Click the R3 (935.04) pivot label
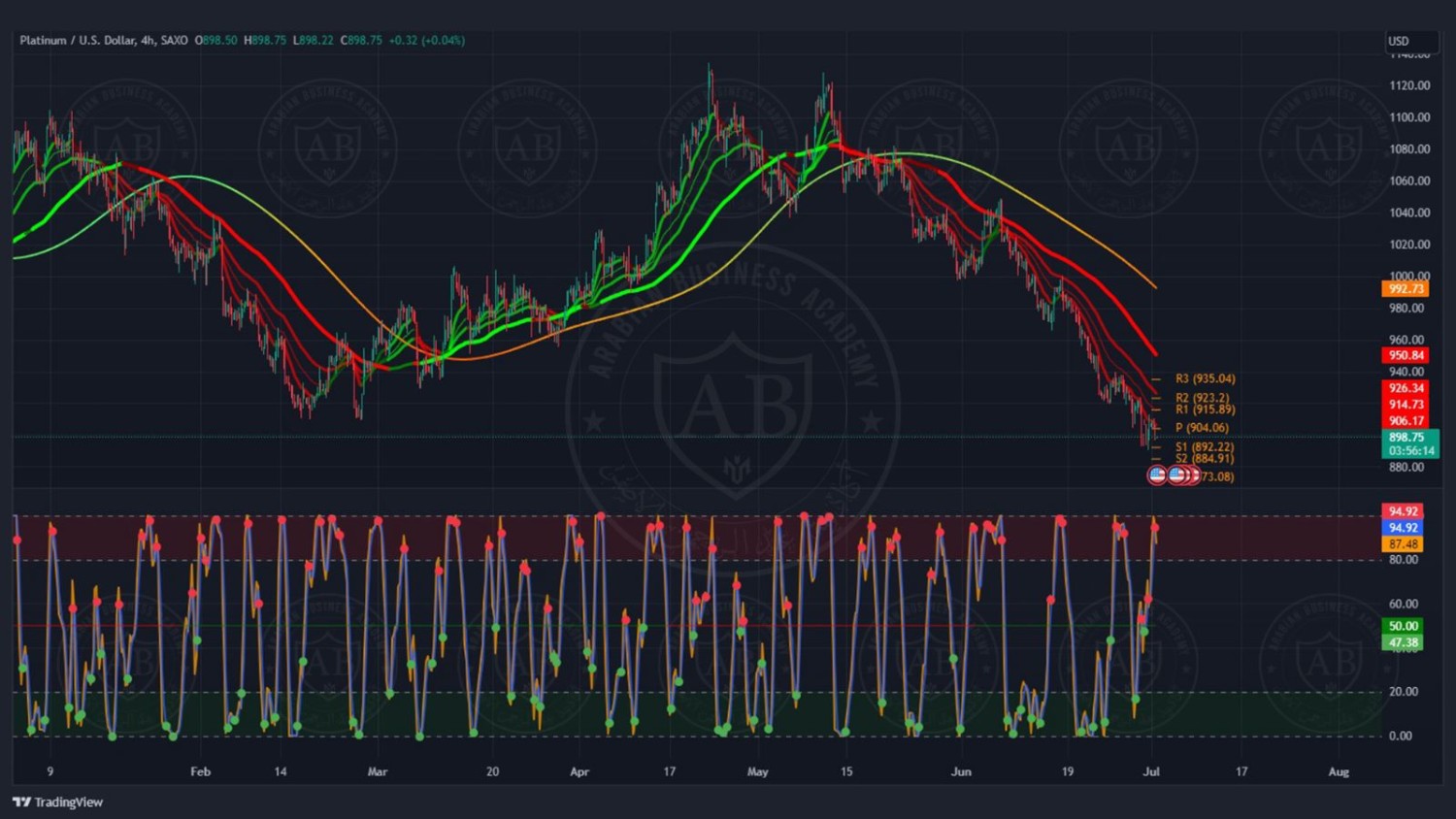 [1205, 378]
